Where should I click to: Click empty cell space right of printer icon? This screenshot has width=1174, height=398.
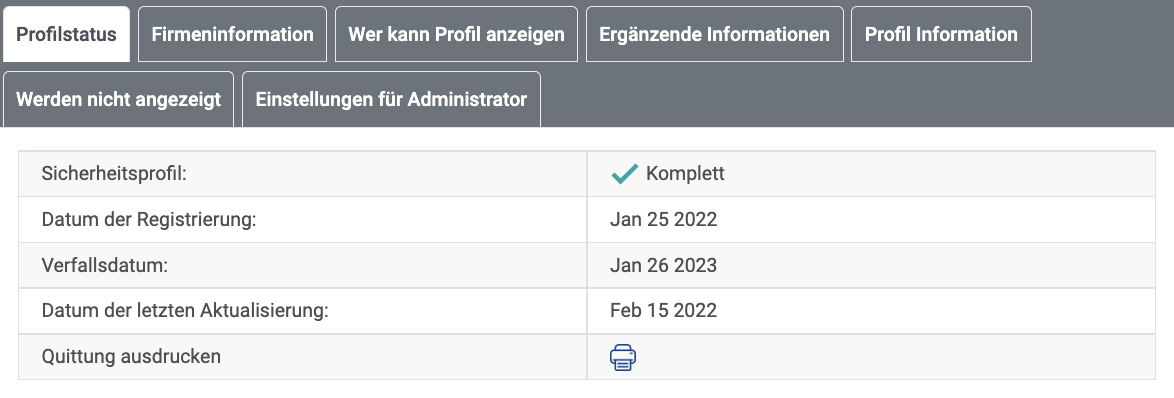point(895,357)
